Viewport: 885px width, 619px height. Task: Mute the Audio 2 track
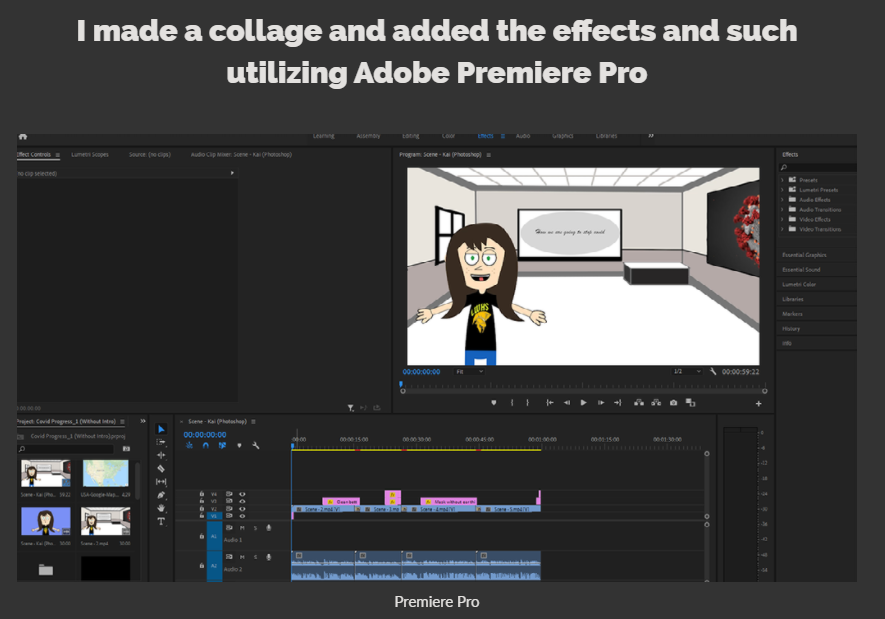pyautogui.click(x=242, y=557)
